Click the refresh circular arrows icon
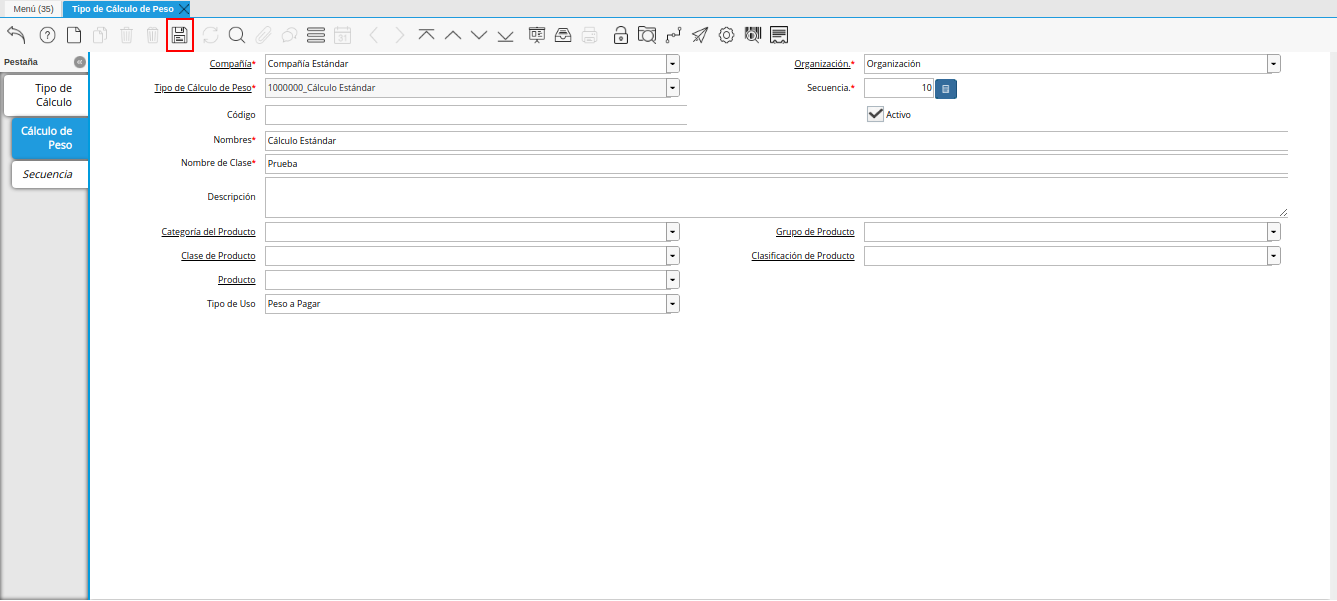 (210, 35)
